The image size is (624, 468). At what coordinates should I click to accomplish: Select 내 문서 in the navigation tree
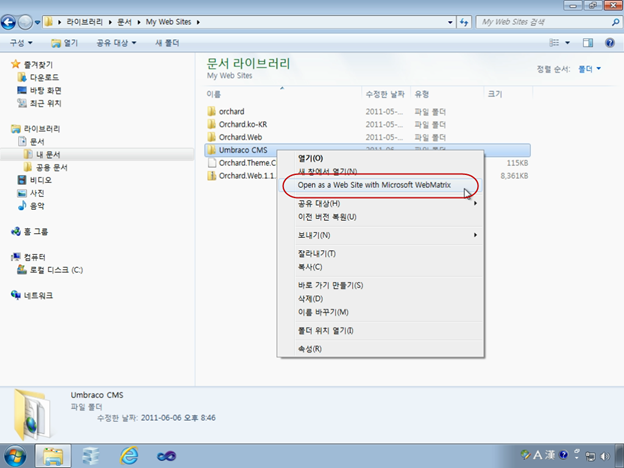point(42,154)
